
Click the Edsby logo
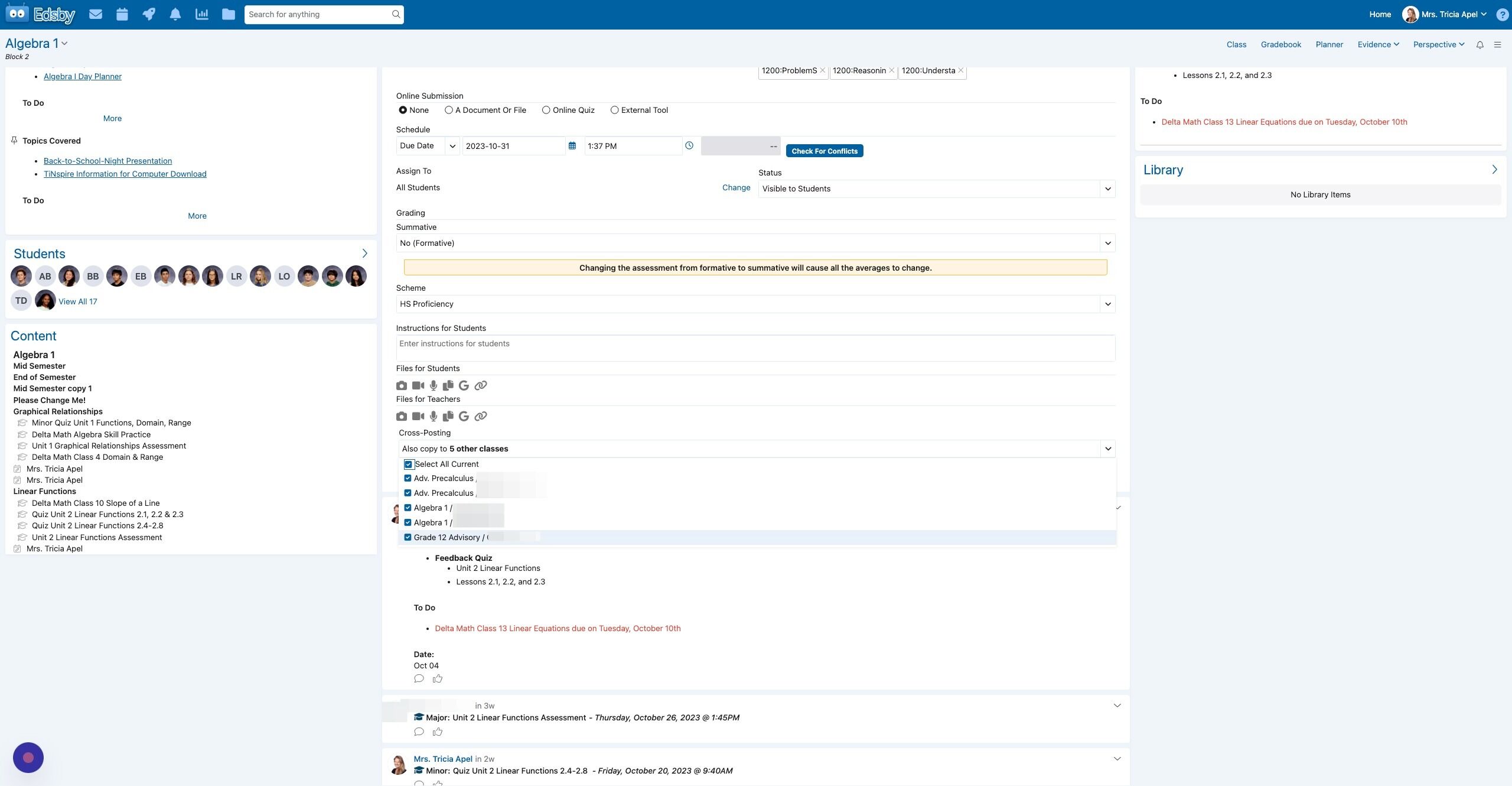[40, 14]
